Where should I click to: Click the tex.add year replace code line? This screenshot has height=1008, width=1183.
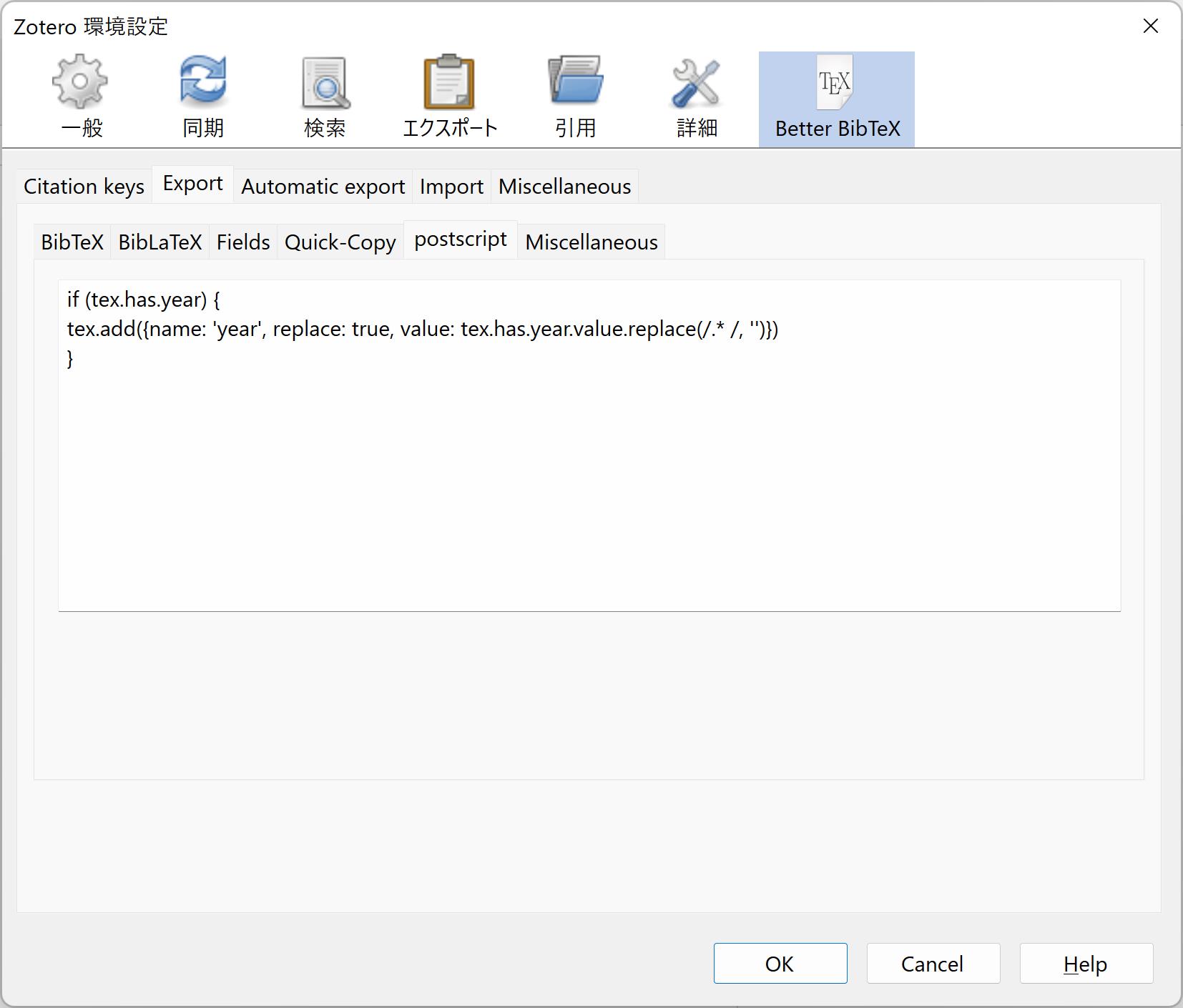coord(423,329)
